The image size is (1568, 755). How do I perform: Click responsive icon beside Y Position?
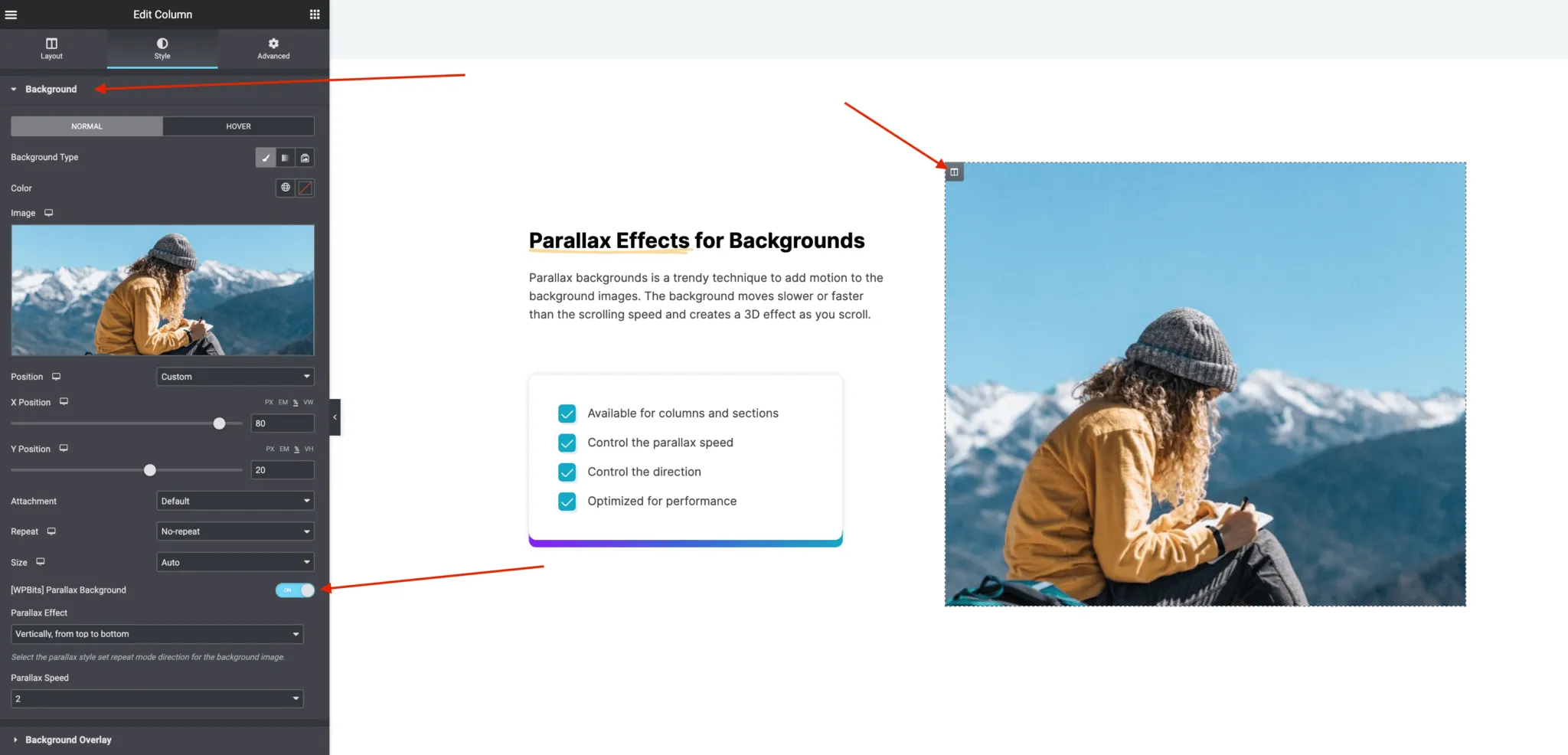(x=64, y=449)
